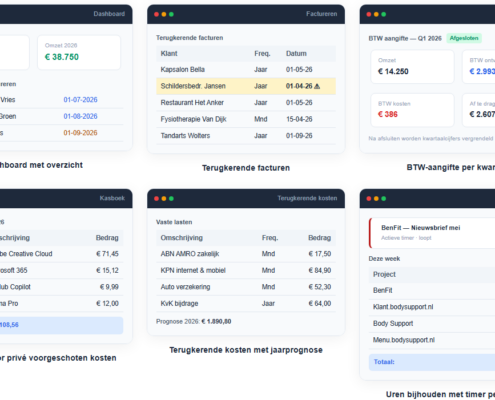Screen dimensions: 495x400
Task: Click the Afgesloten status badge
Action: (x=464, y=38)
